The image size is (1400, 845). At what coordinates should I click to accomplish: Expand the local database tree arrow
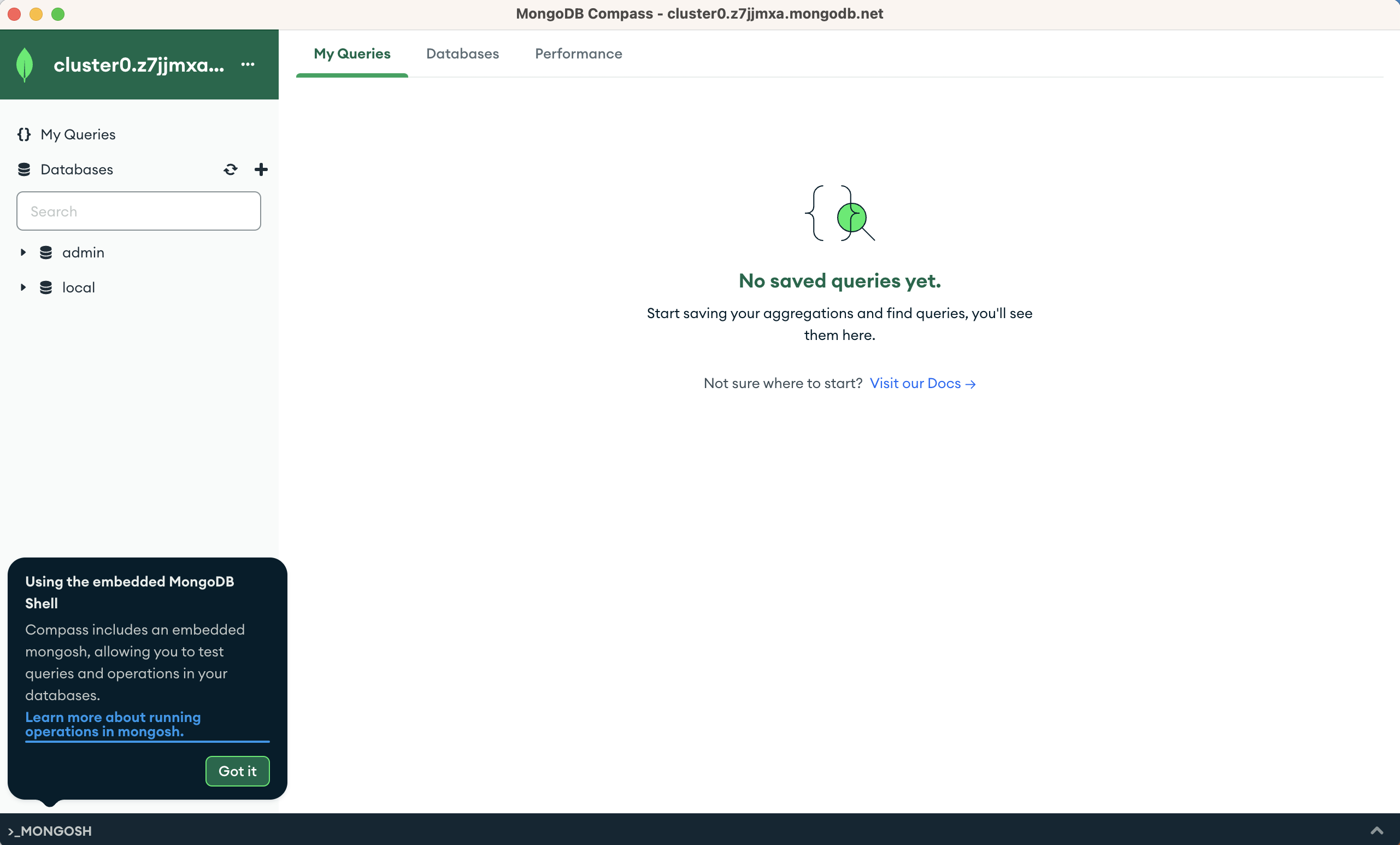(23, 287)
